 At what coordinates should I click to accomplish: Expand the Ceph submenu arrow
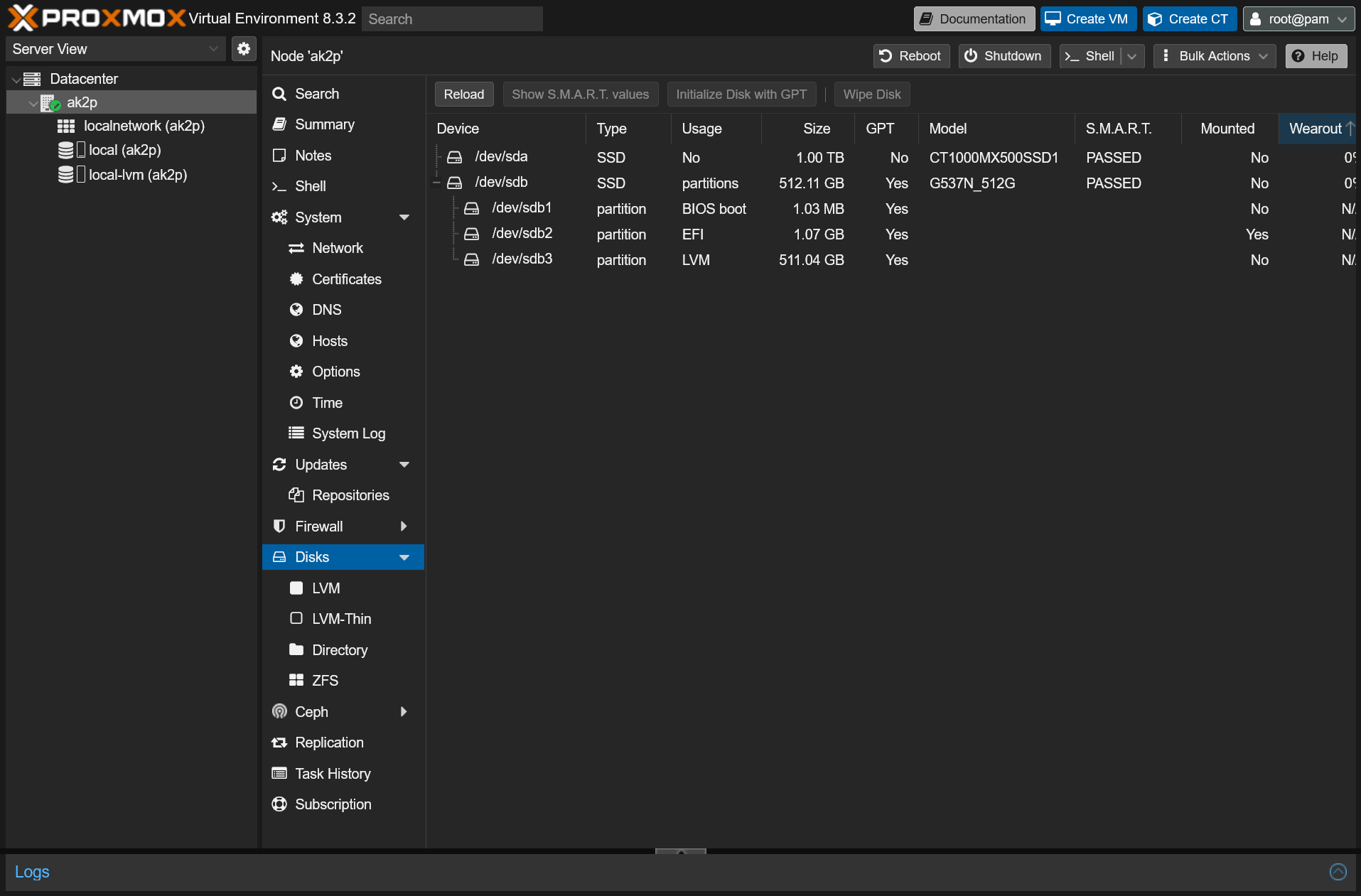pos(404,712)
